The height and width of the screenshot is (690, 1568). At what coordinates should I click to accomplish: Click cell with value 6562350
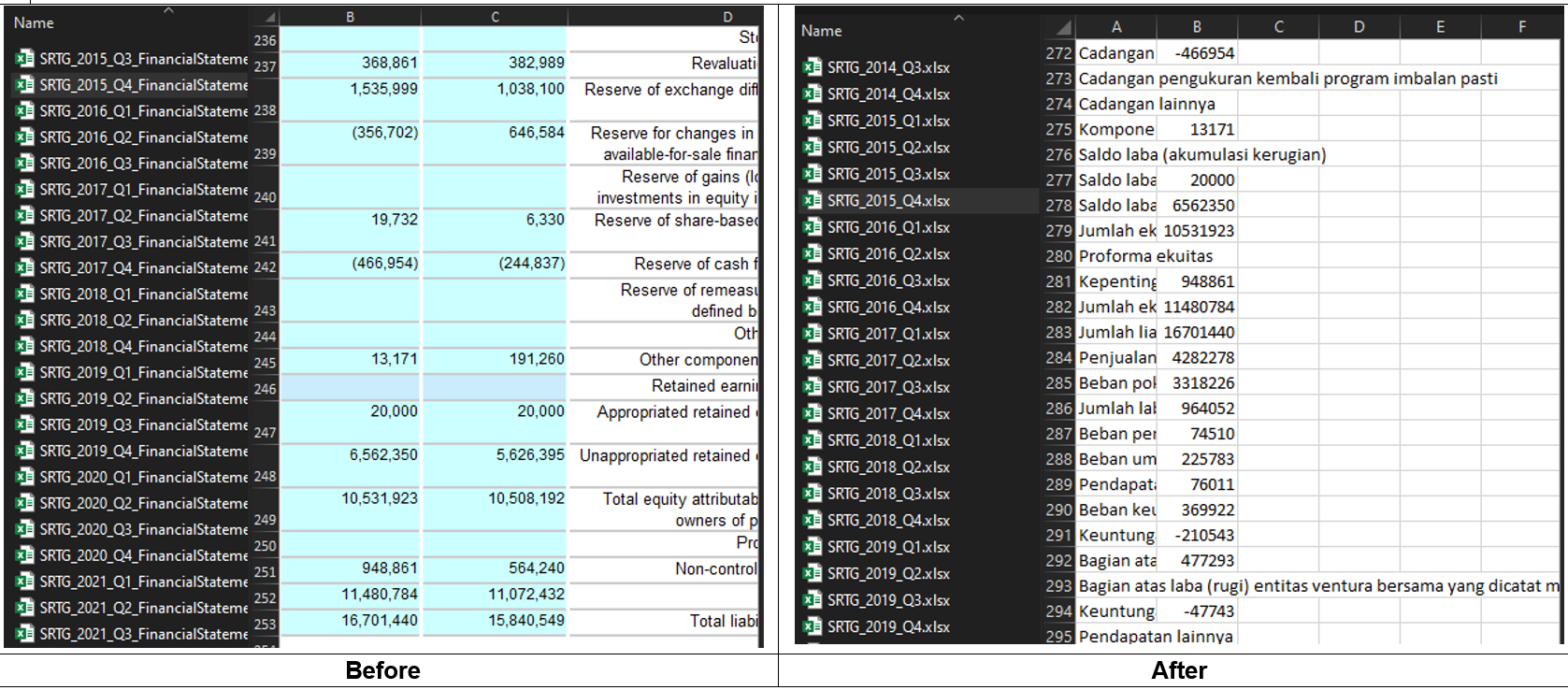click(1197, 205)
